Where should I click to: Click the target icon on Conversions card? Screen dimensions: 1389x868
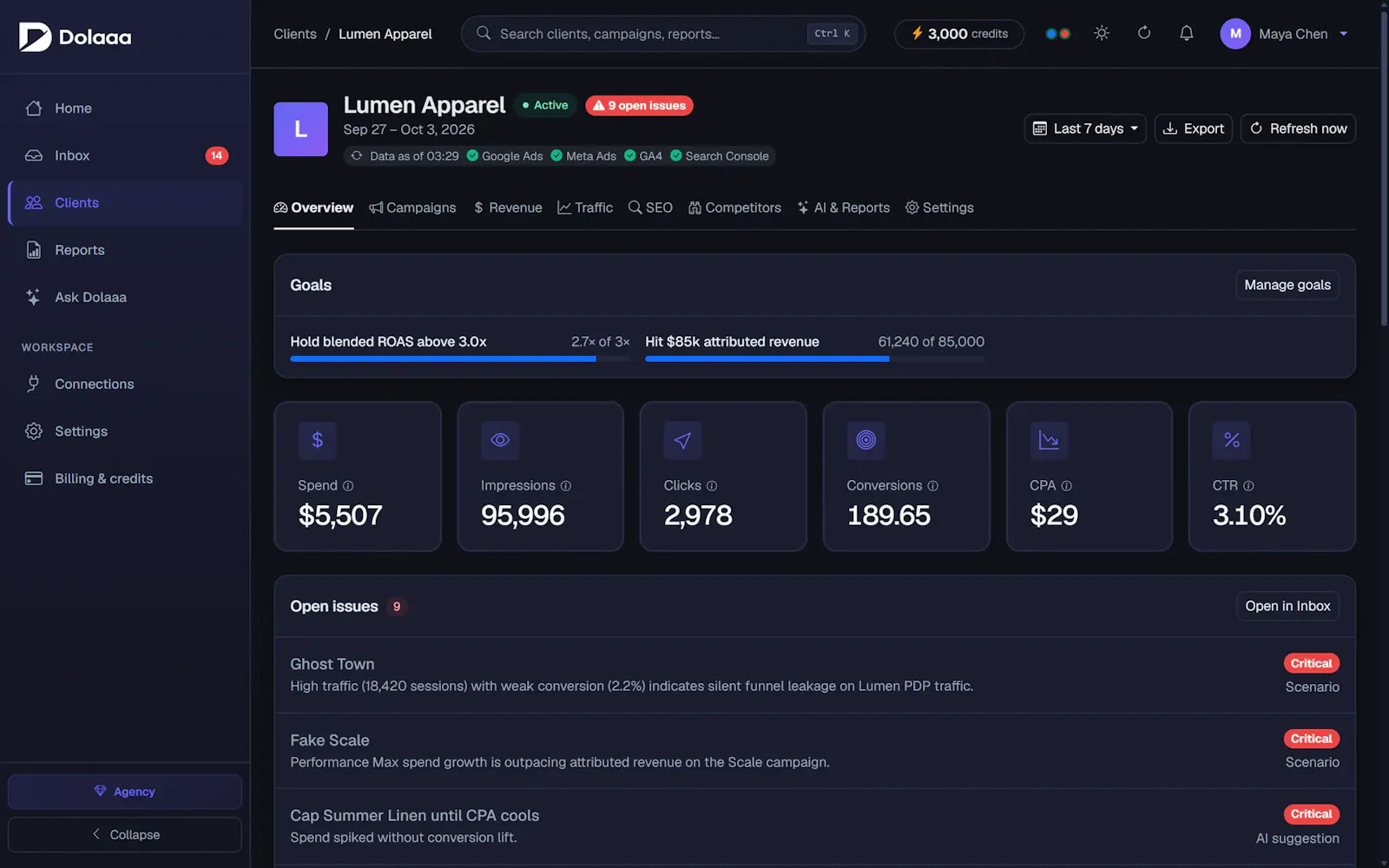pos(866,440)
